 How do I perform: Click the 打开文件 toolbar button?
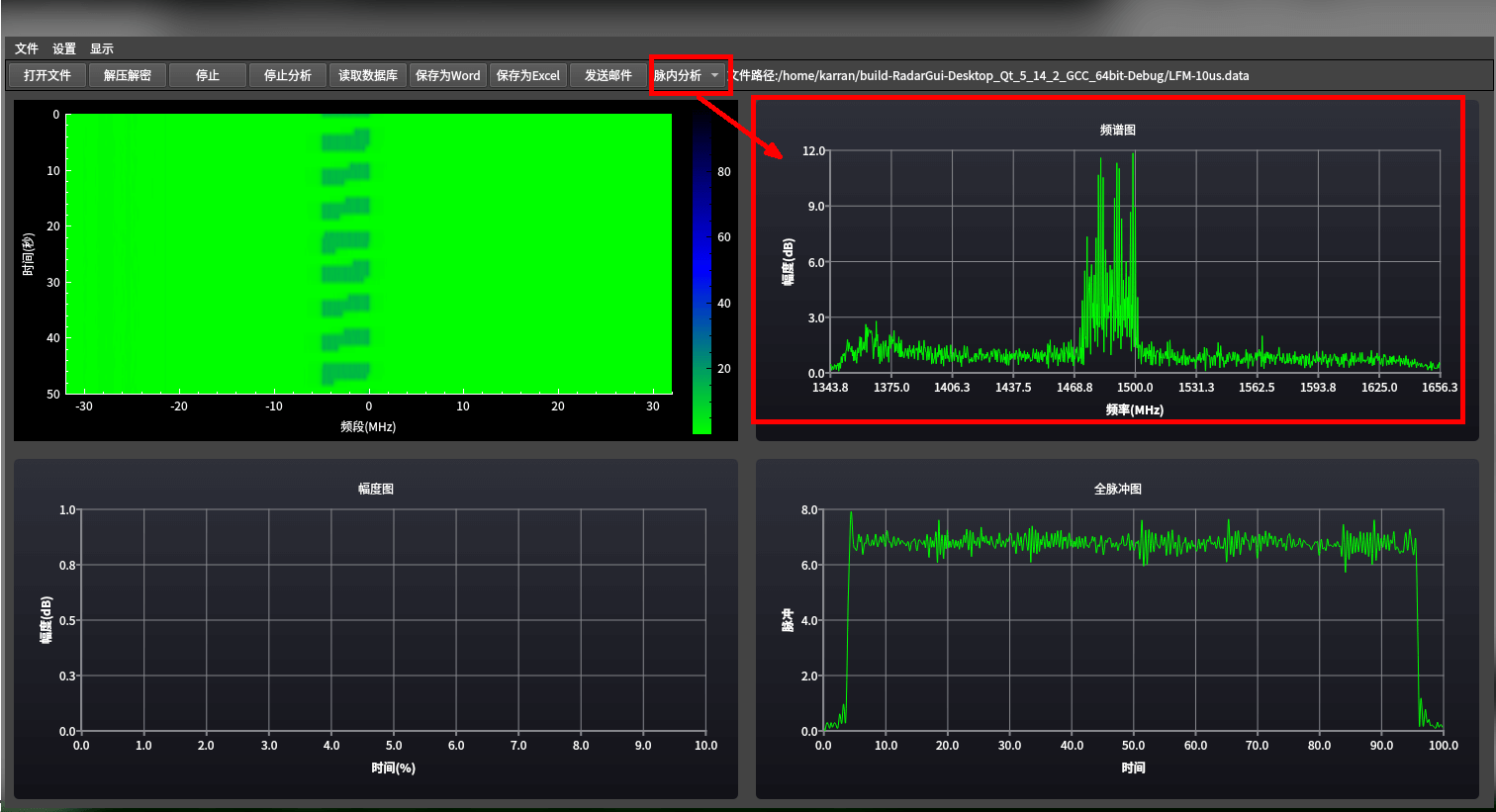pyautogui.click(x=47, y=75)
